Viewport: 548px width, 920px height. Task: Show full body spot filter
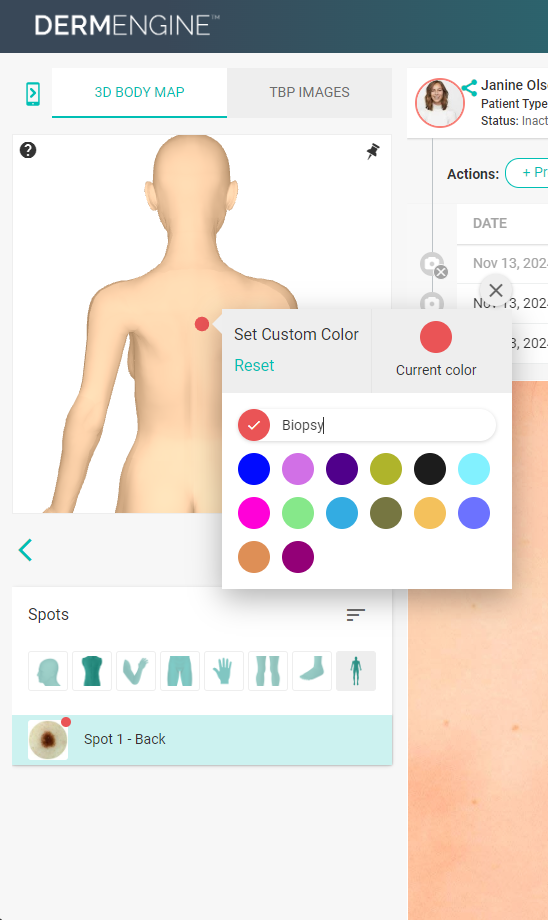356,671
